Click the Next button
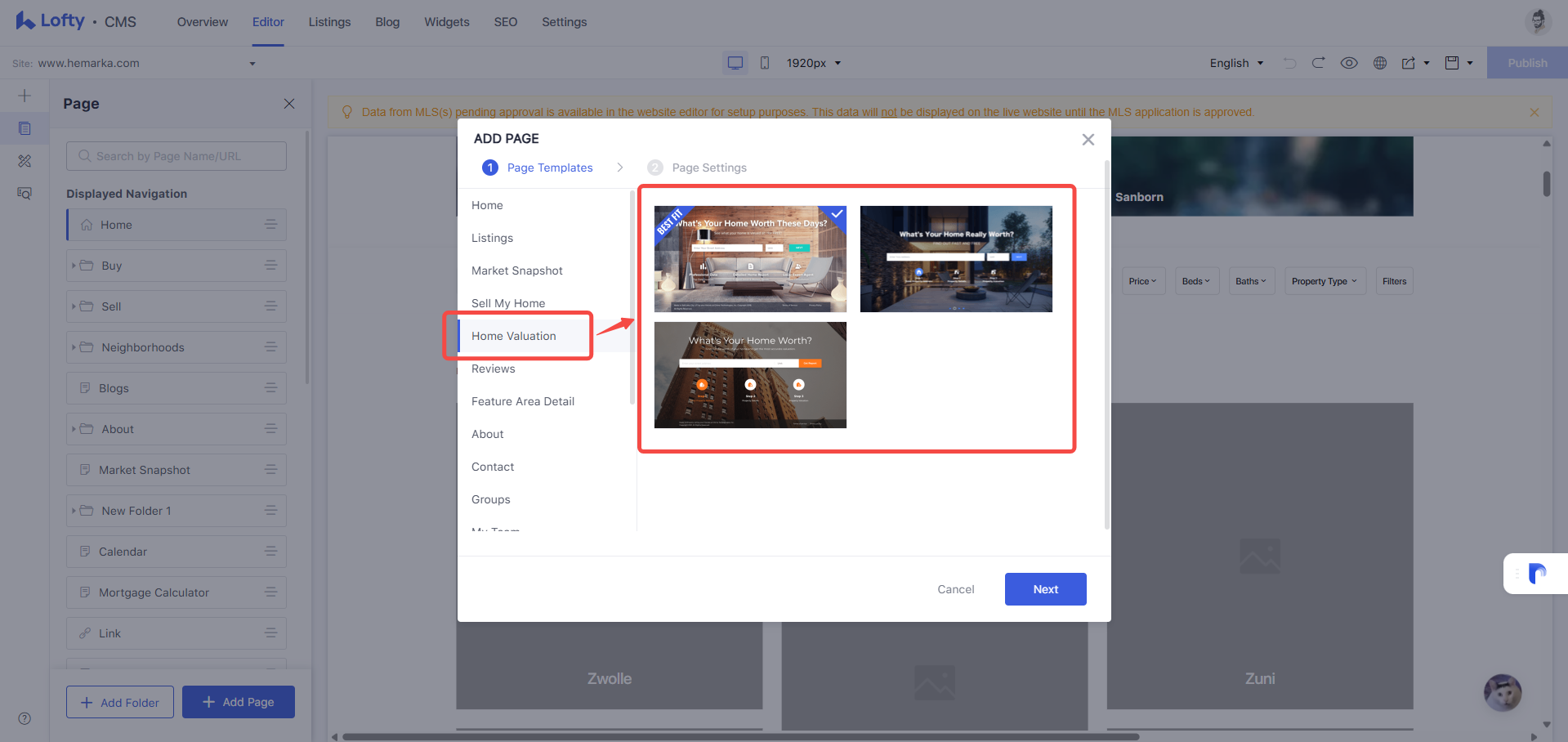Image resolution: width=1568 pixels, height=742 pixels. click(x=1045, y=589)
